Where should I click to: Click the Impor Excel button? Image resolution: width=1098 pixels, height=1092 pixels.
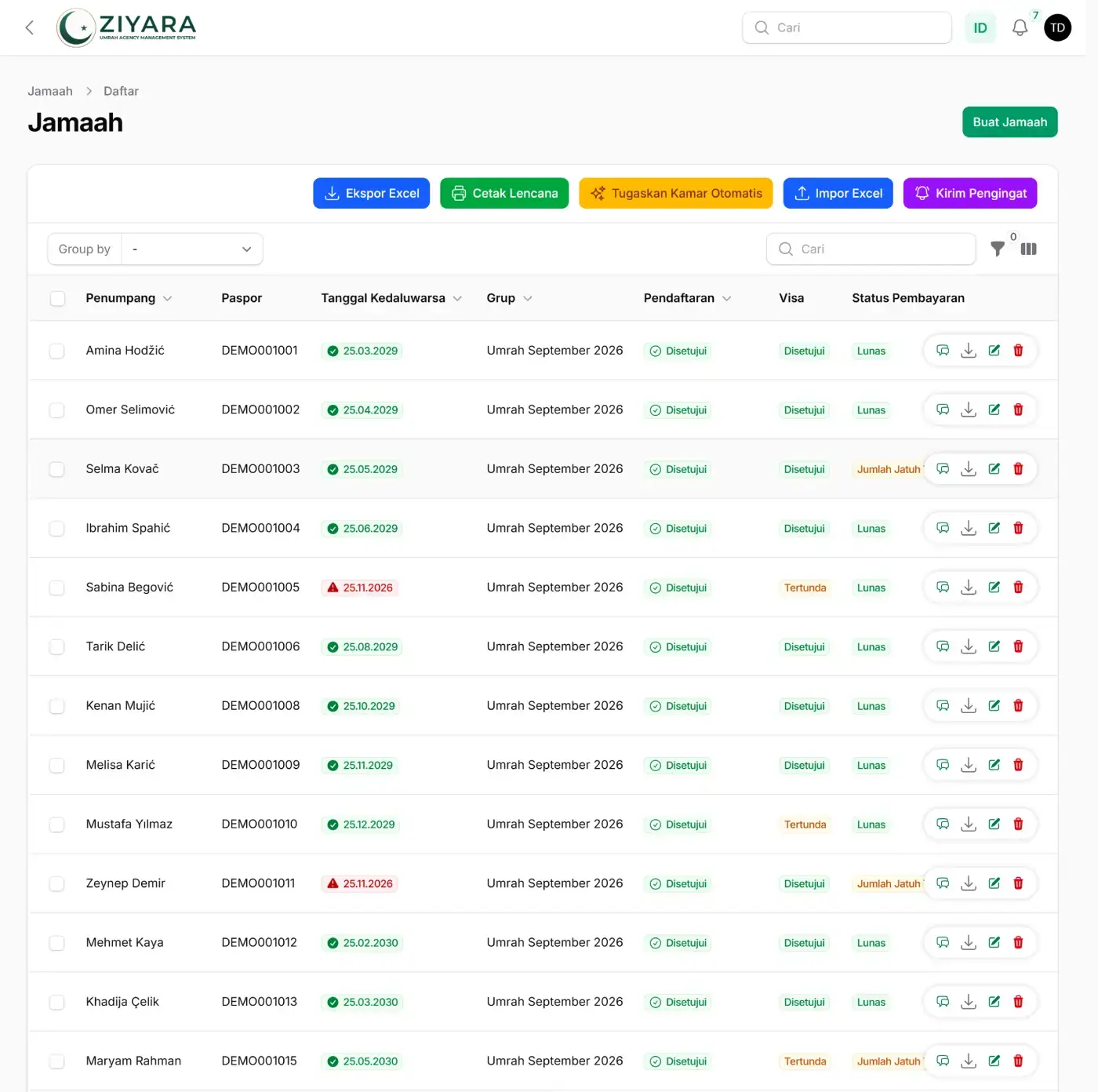pos(838,193)
